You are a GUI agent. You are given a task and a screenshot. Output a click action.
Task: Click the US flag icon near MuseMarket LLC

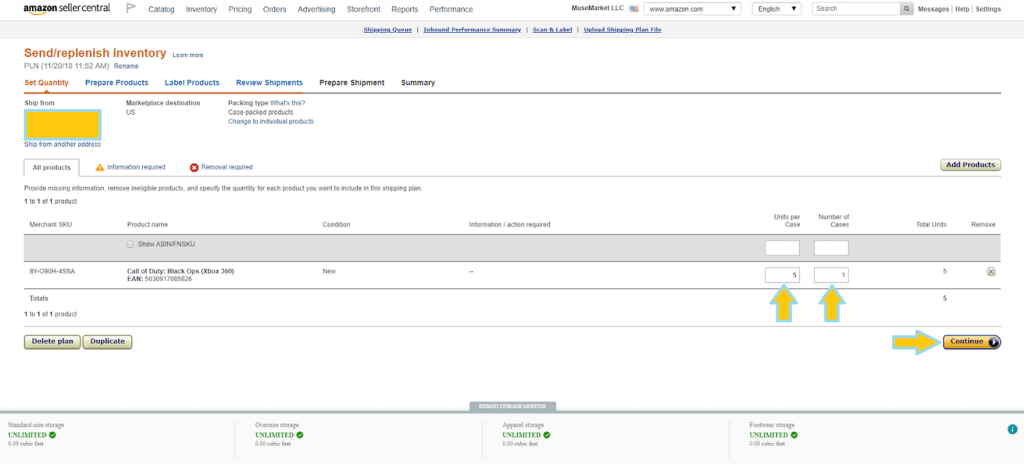pos(633,9)
